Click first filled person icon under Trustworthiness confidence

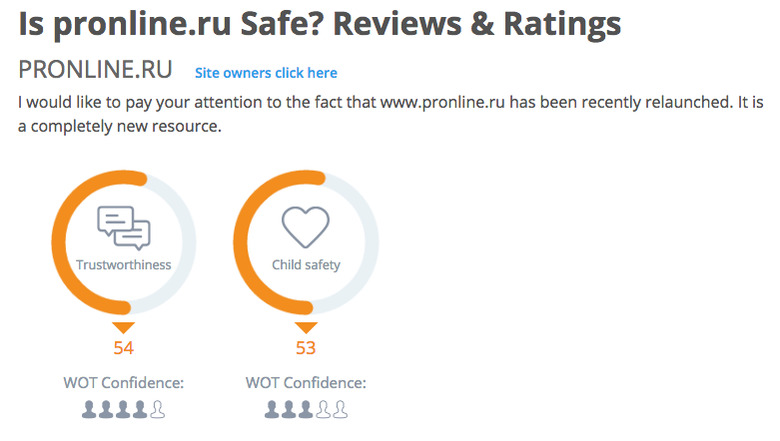[89, 410]
